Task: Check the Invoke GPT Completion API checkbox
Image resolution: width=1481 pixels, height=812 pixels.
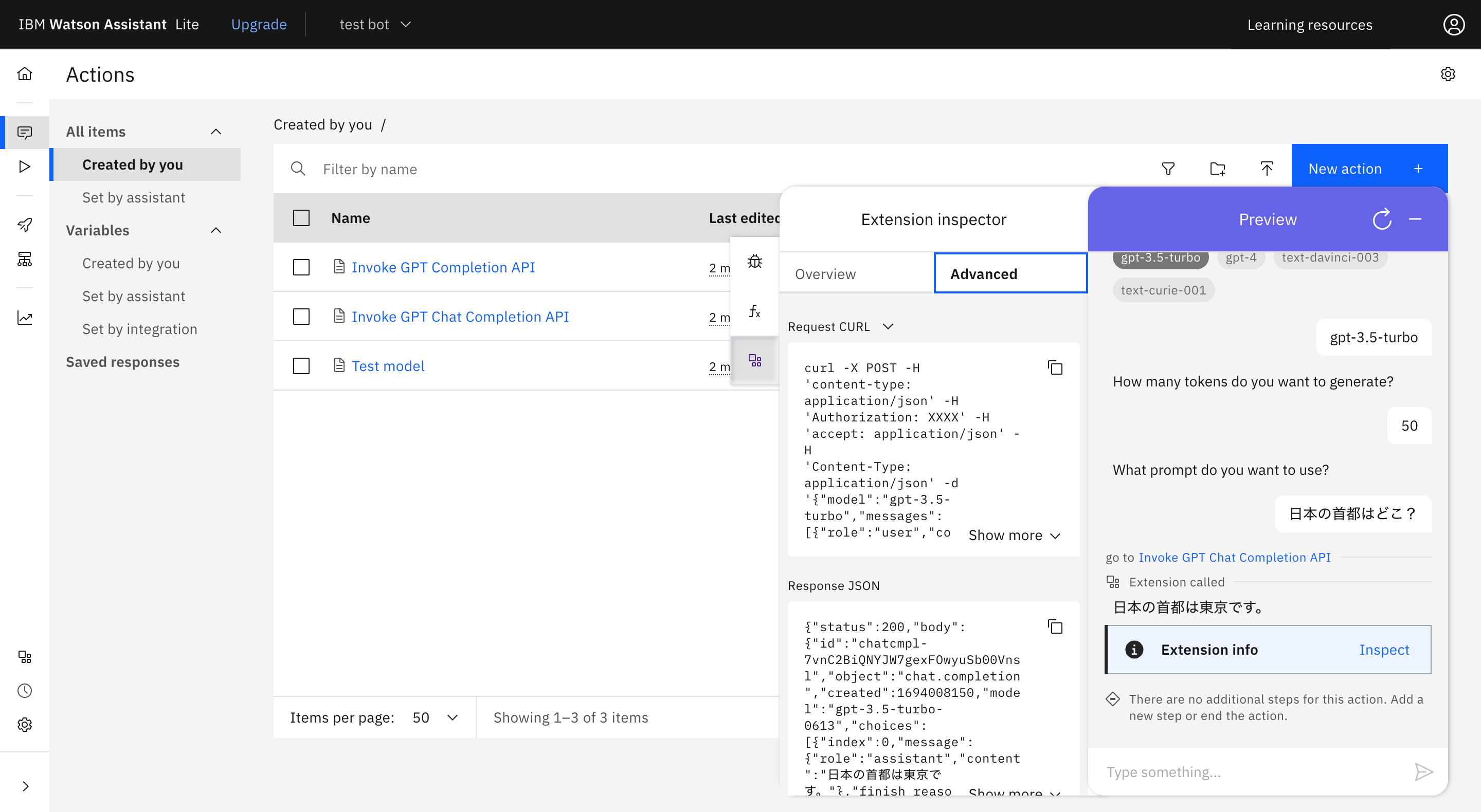Action: click(x=301, y=267)
